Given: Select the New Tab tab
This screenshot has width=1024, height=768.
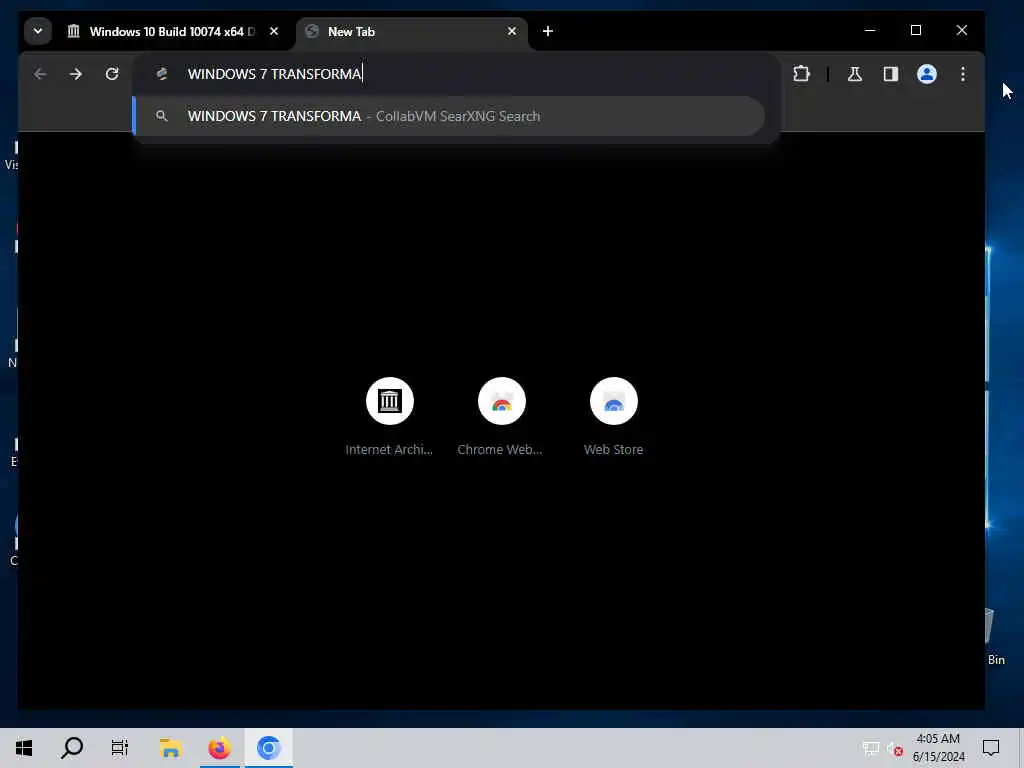Looking at the screenshot, I should pyautogui.click(x=411, y=31).
